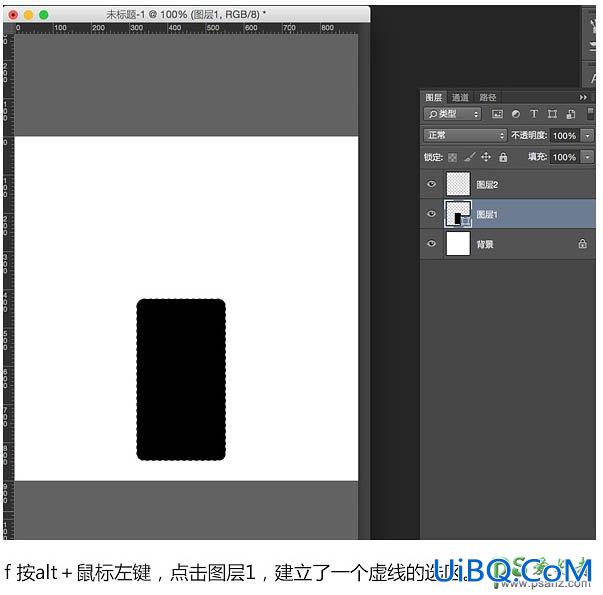Minimize the document with yellow button
This screenshot has height=595, width=603.
28,15
